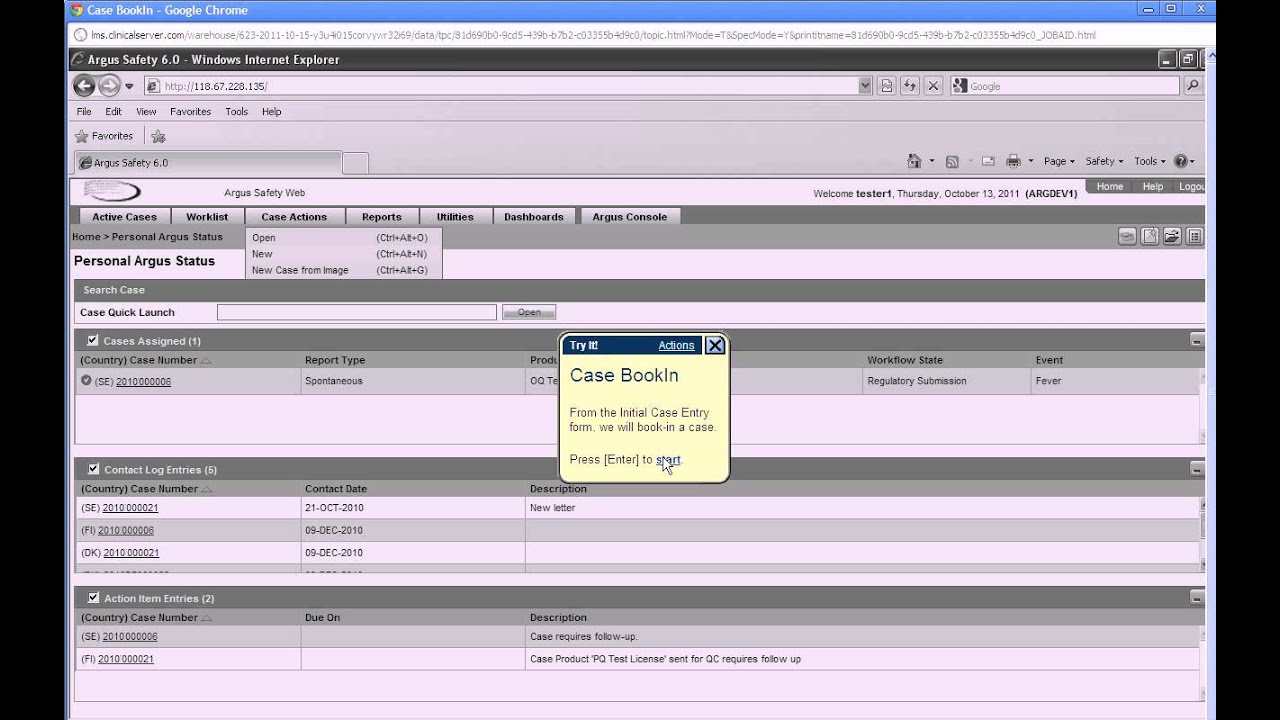Click the Google search box in IE

coord(1065,86)
